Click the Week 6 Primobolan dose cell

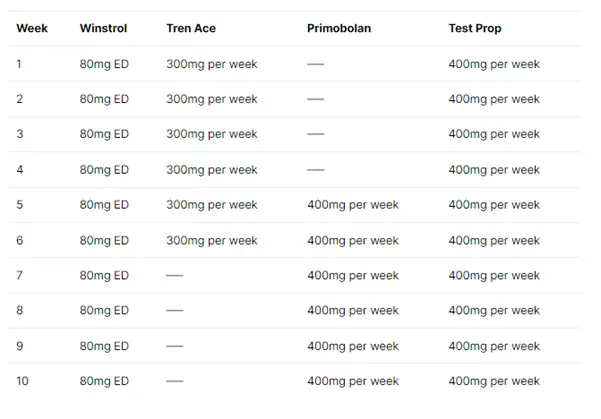pyautogui.click(x=352, y=240)
